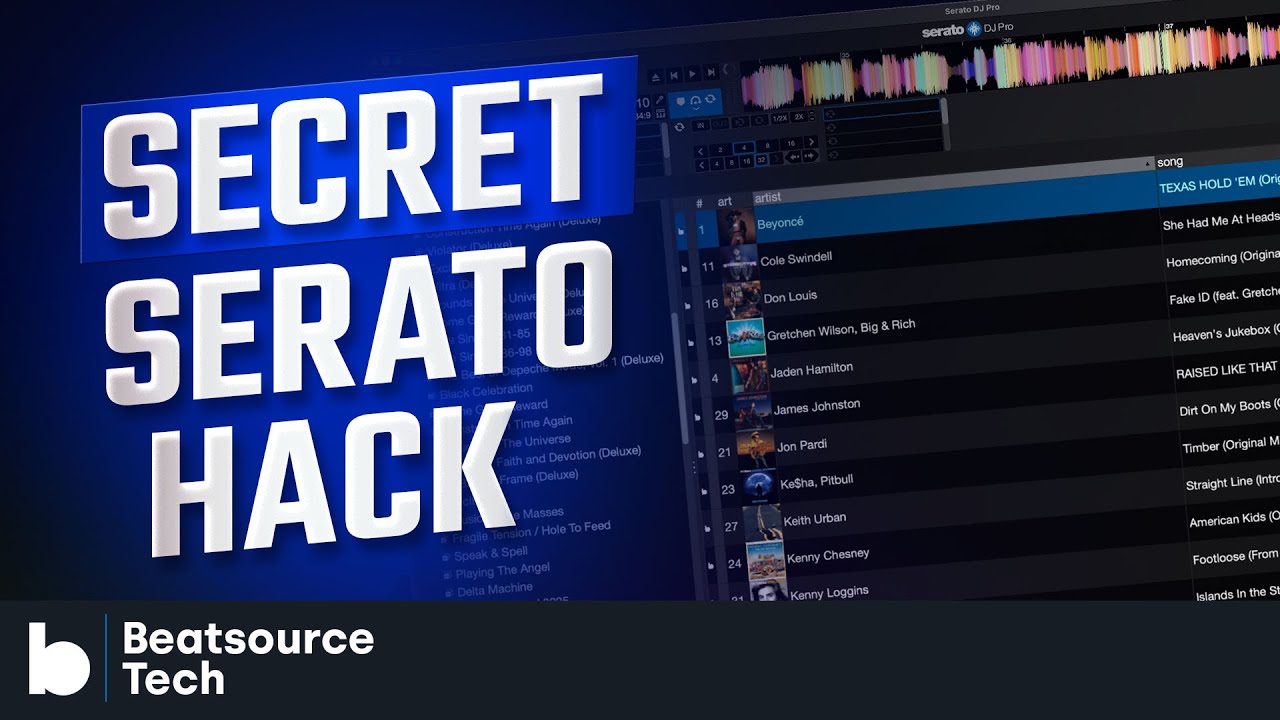Select the 2-beat auto loop button
The image size is (1280, 720).
pyautogui.click(x=720, y=150)
